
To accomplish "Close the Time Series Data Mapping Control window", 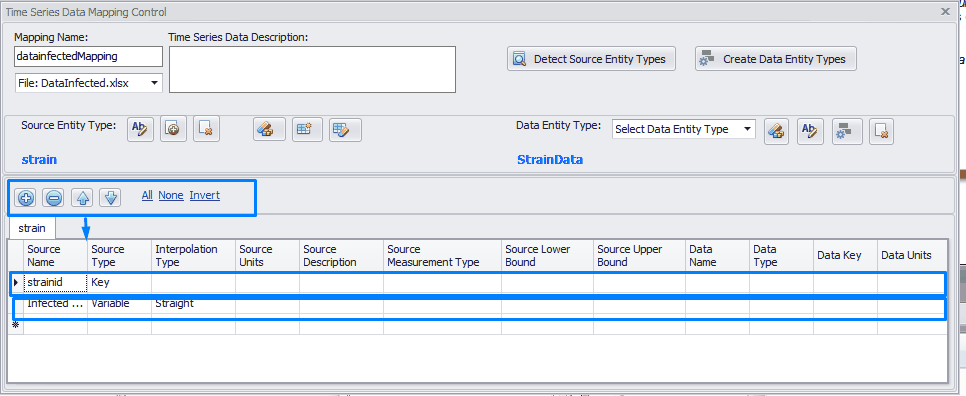I will click(x=945, y=12).
